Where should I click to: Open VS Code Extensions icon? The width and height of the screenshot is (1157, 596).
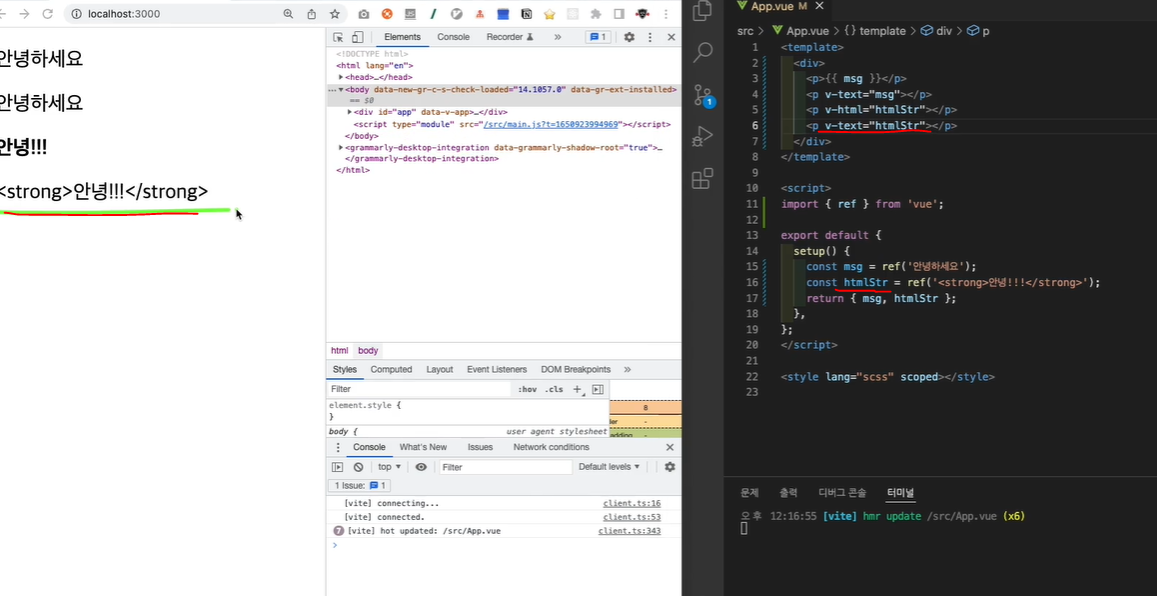tap(702, 179)
